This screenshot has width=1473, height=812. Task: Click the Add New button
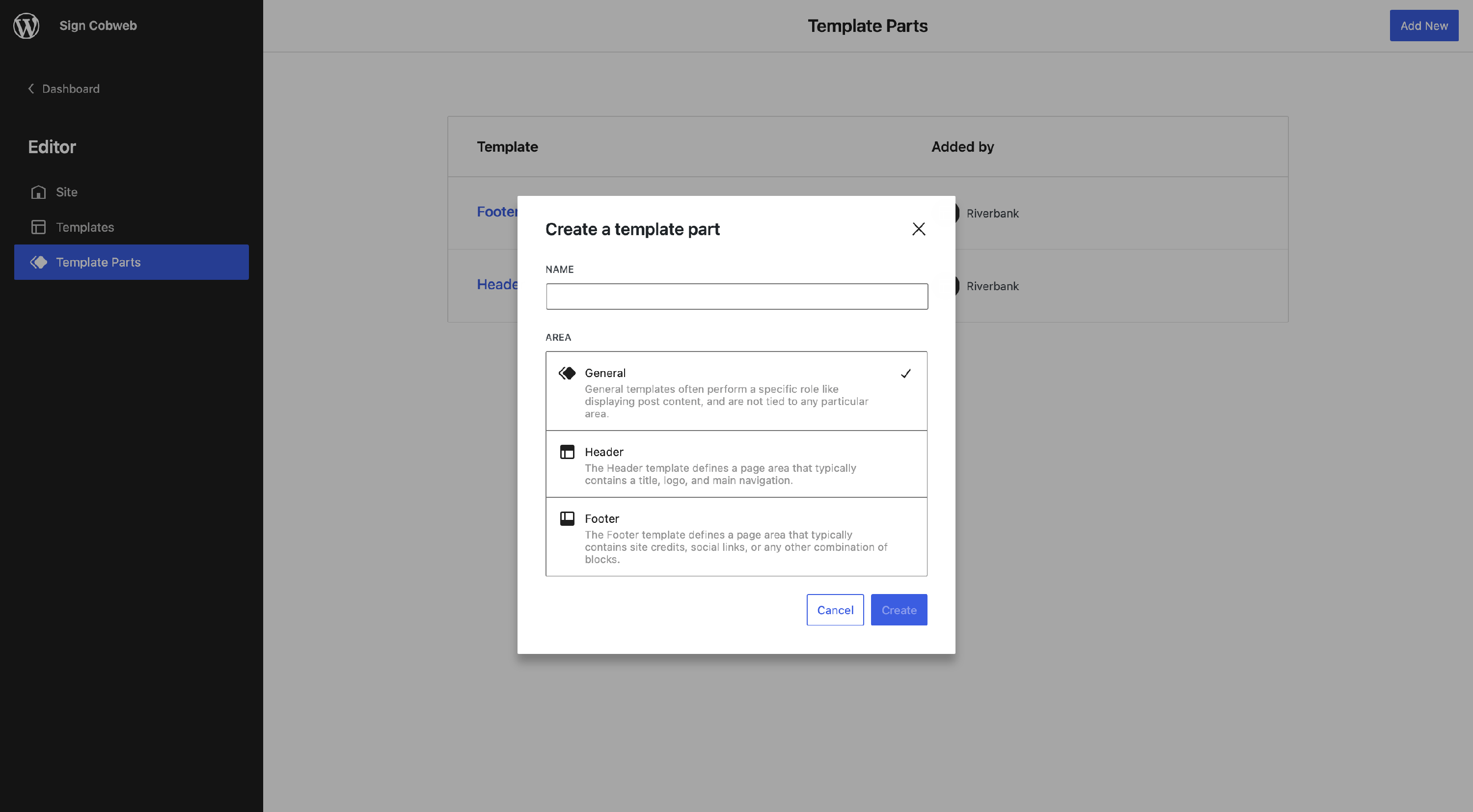pyautogui.click(x=1423, y=26)
